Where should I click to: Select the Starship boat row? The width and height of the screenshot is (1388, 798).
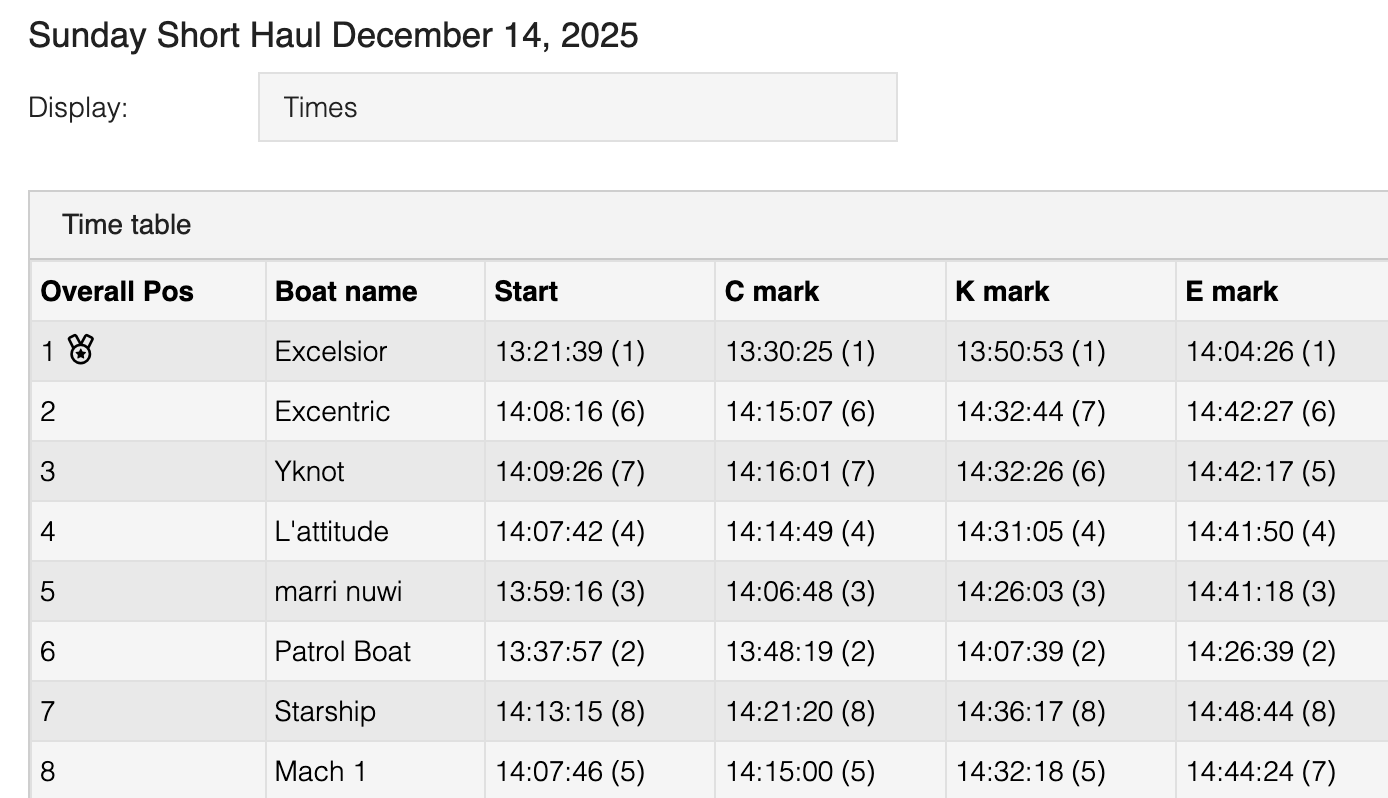[x=325, y=711]
